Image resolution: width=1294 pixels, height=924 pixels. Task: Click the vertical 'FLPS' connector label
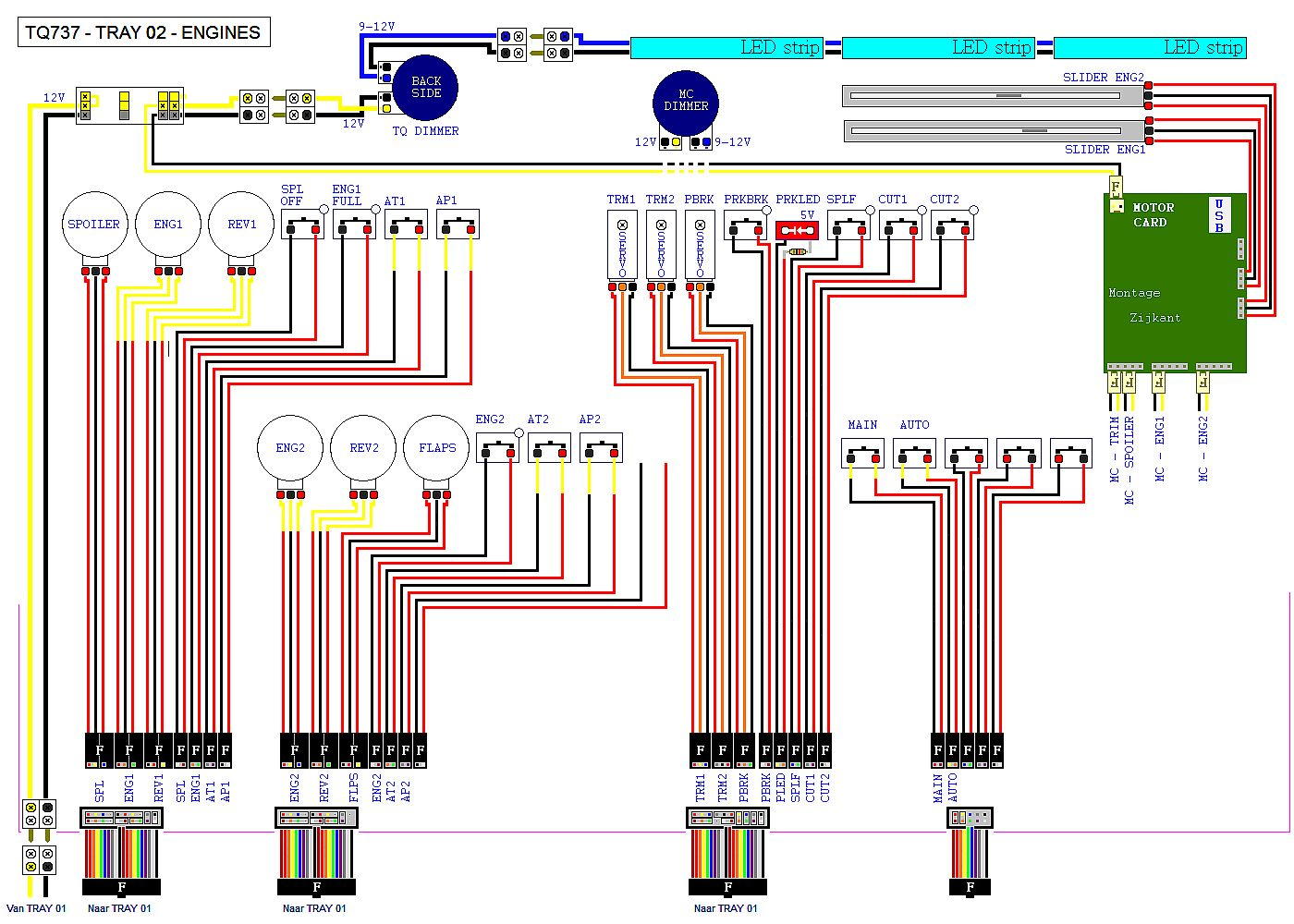pos(354,787)
